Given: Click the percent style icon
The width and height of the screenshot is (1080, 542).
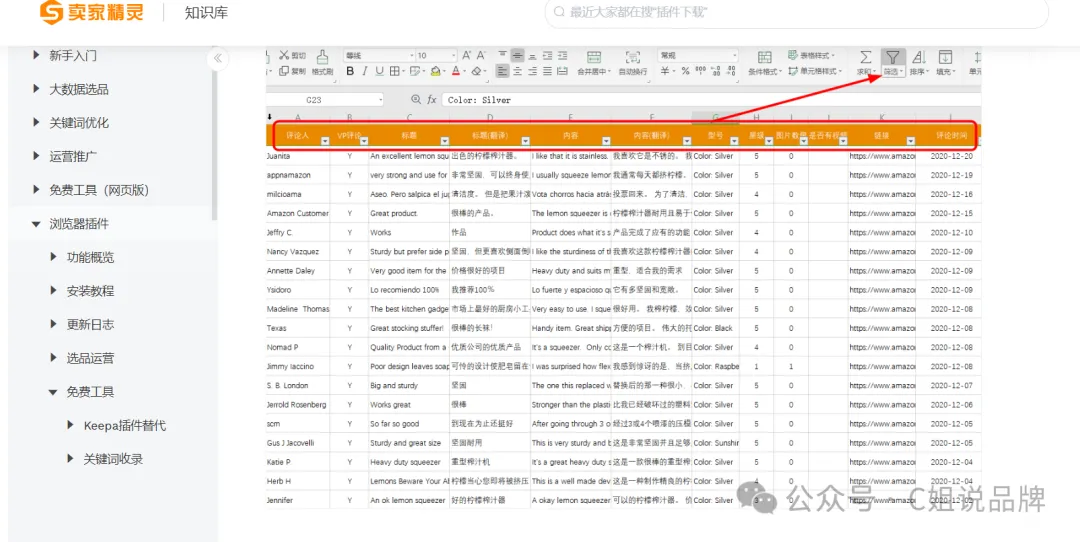Looking at the screenshot, I should (685, 71).
